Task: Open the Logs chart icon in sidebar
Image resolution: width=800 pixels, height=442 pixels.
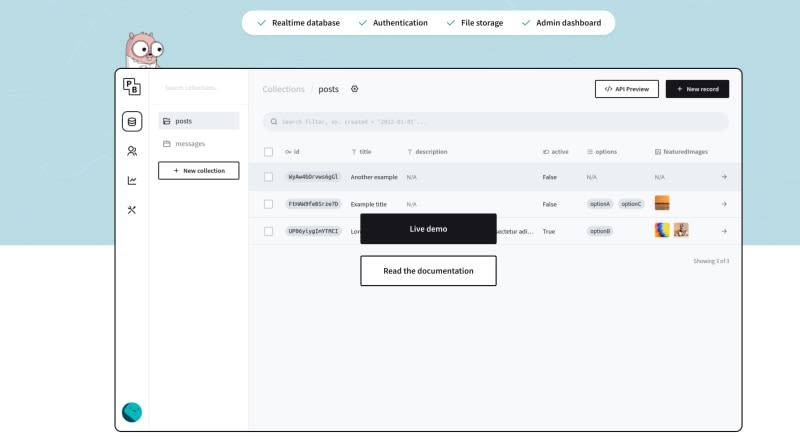Action: [x=132, y=181]
